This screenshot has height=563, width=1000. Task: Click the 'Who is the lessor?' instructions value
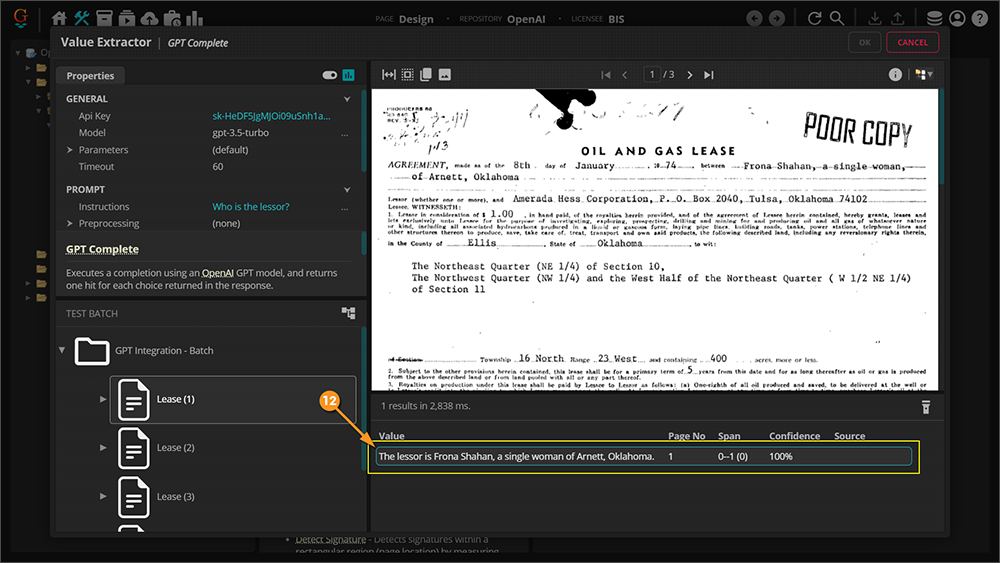(x=251, y=207)
